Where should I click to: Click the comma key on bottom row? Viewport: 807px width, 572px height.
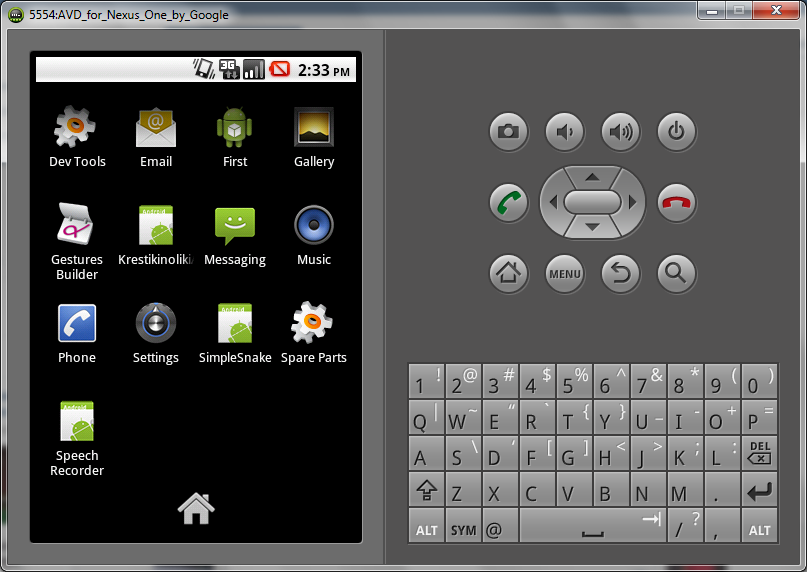723,526
